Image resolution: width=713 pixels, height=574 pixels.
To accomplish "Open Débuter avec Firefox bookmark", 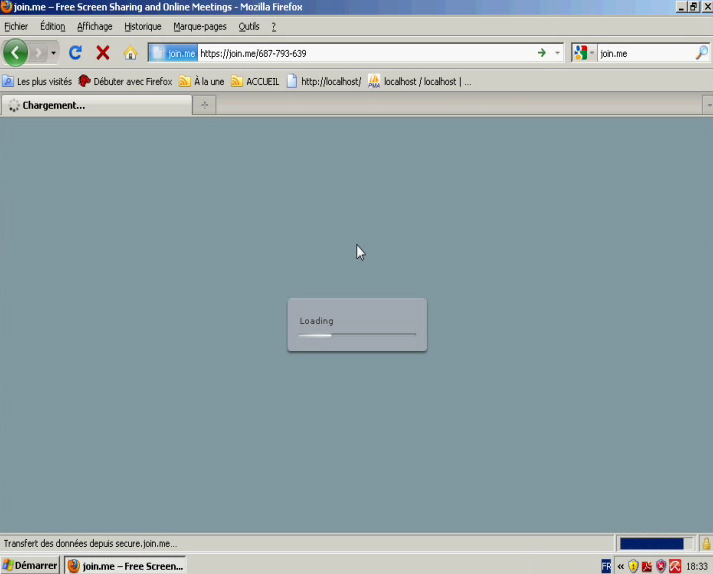I will coord(126,81).
